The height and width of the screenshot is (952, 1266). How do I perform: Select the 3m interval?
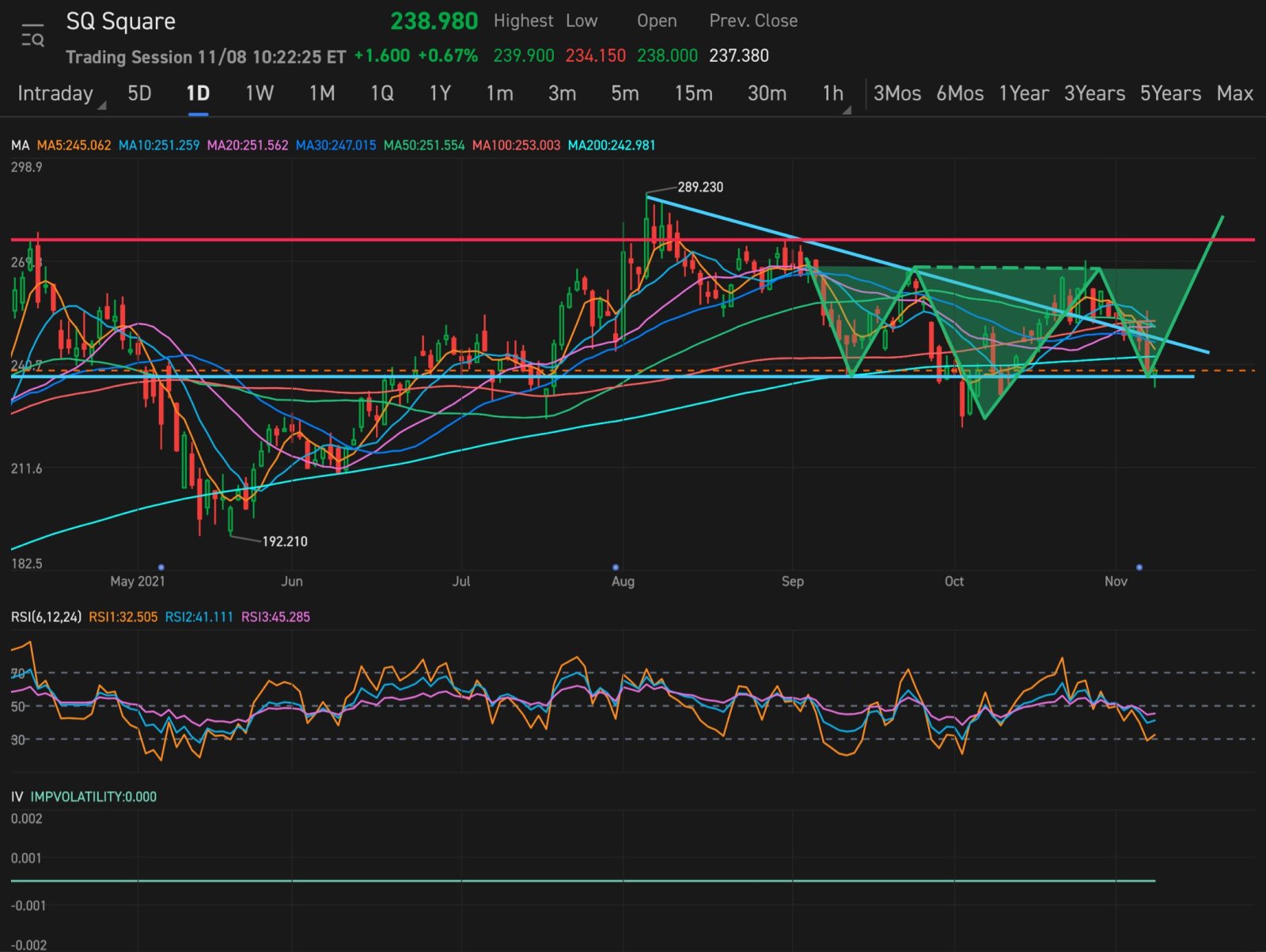pos(563,93)
